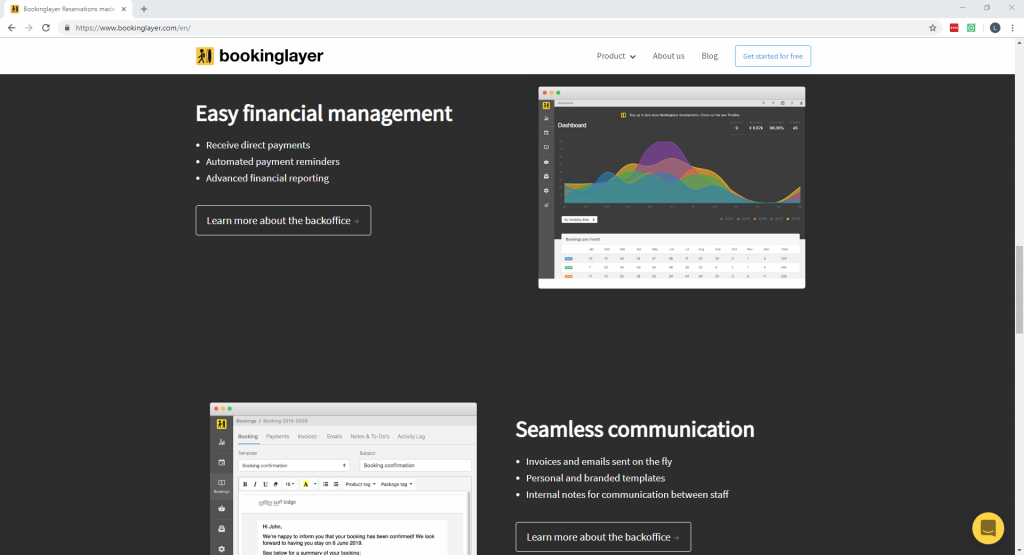
Task: Open the About us page
Action: 668,56
